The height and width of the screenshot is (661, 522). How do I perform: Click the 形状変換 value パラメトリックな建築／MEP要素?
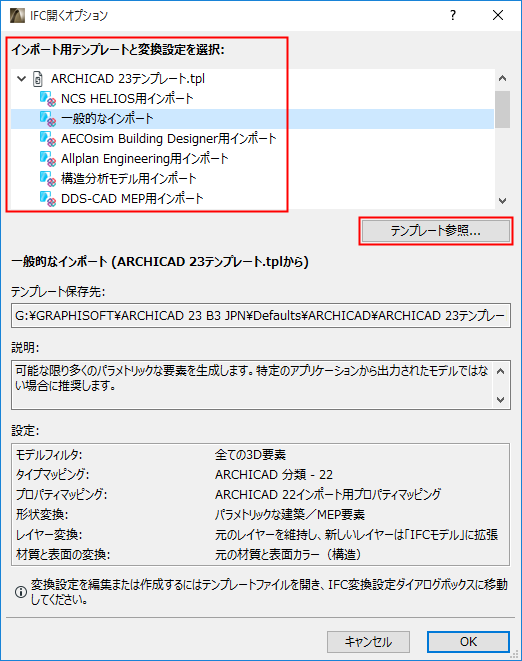click(x=290, y=514)
